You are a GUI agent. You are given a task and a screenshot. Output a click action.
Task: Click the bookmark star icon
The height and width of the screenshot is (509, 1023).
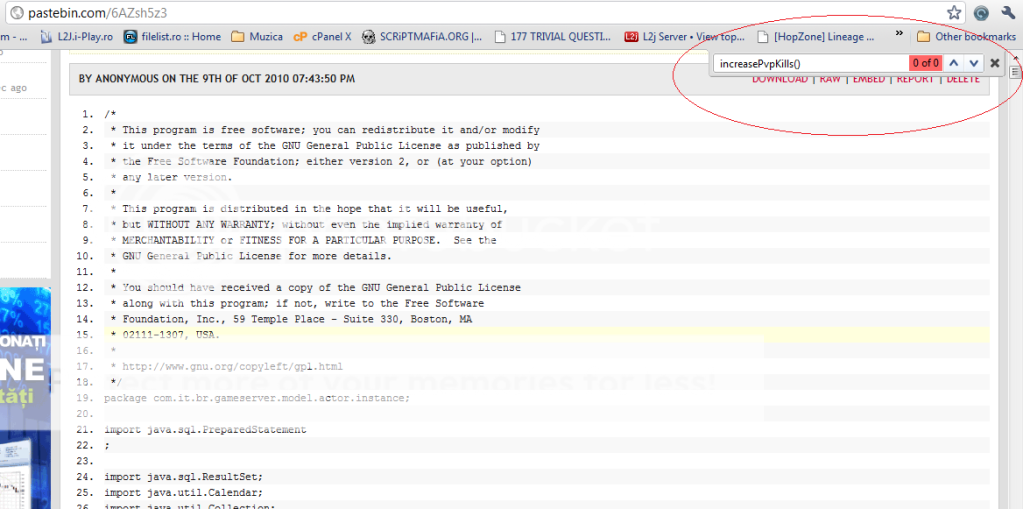[x=954, y=12]
